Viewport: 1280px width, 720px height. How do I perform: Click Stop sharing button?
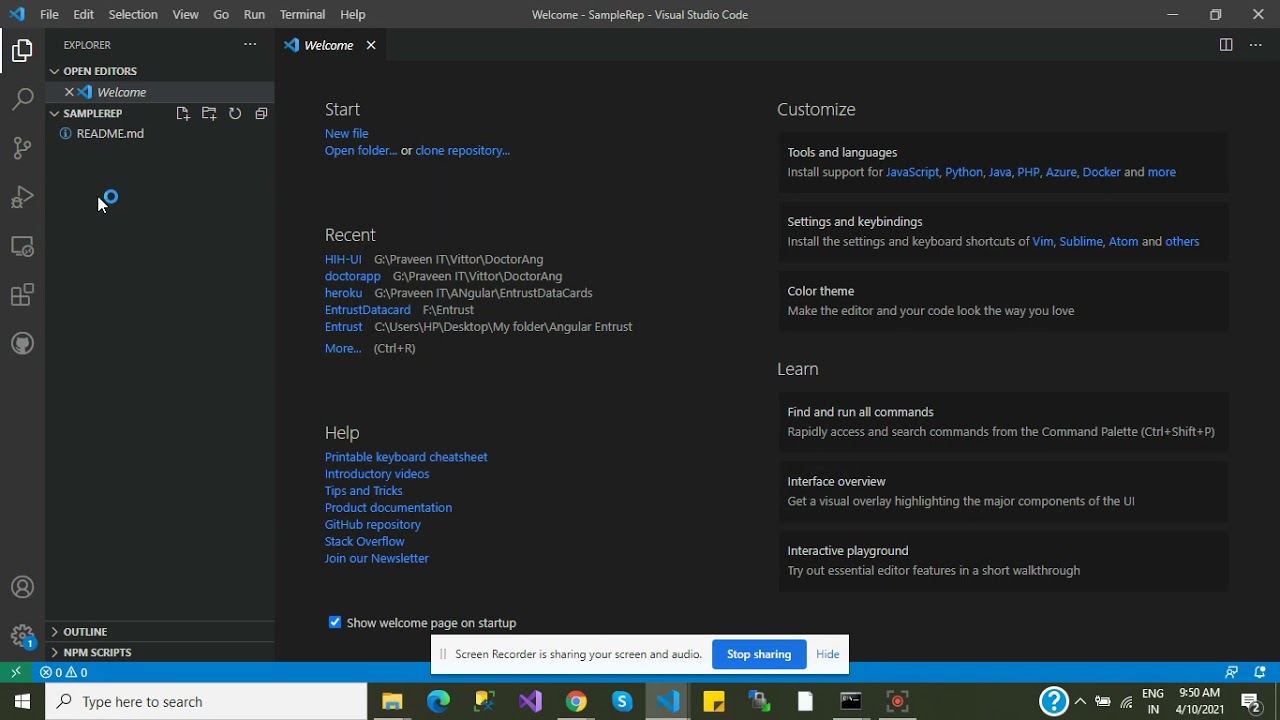click(x=759, y=654)
